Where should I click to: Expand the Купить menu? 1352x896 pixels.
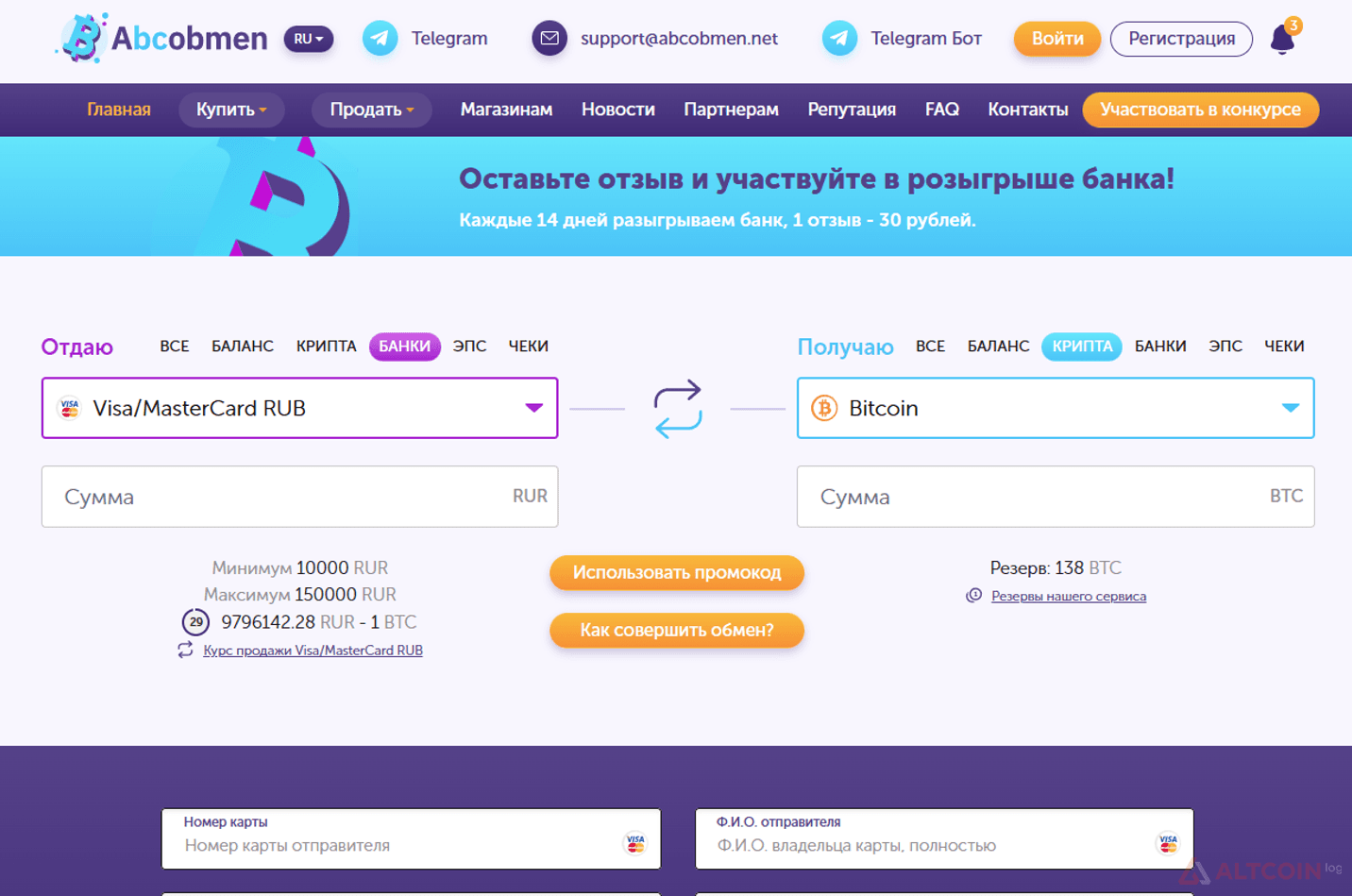(x=231, y=110)
